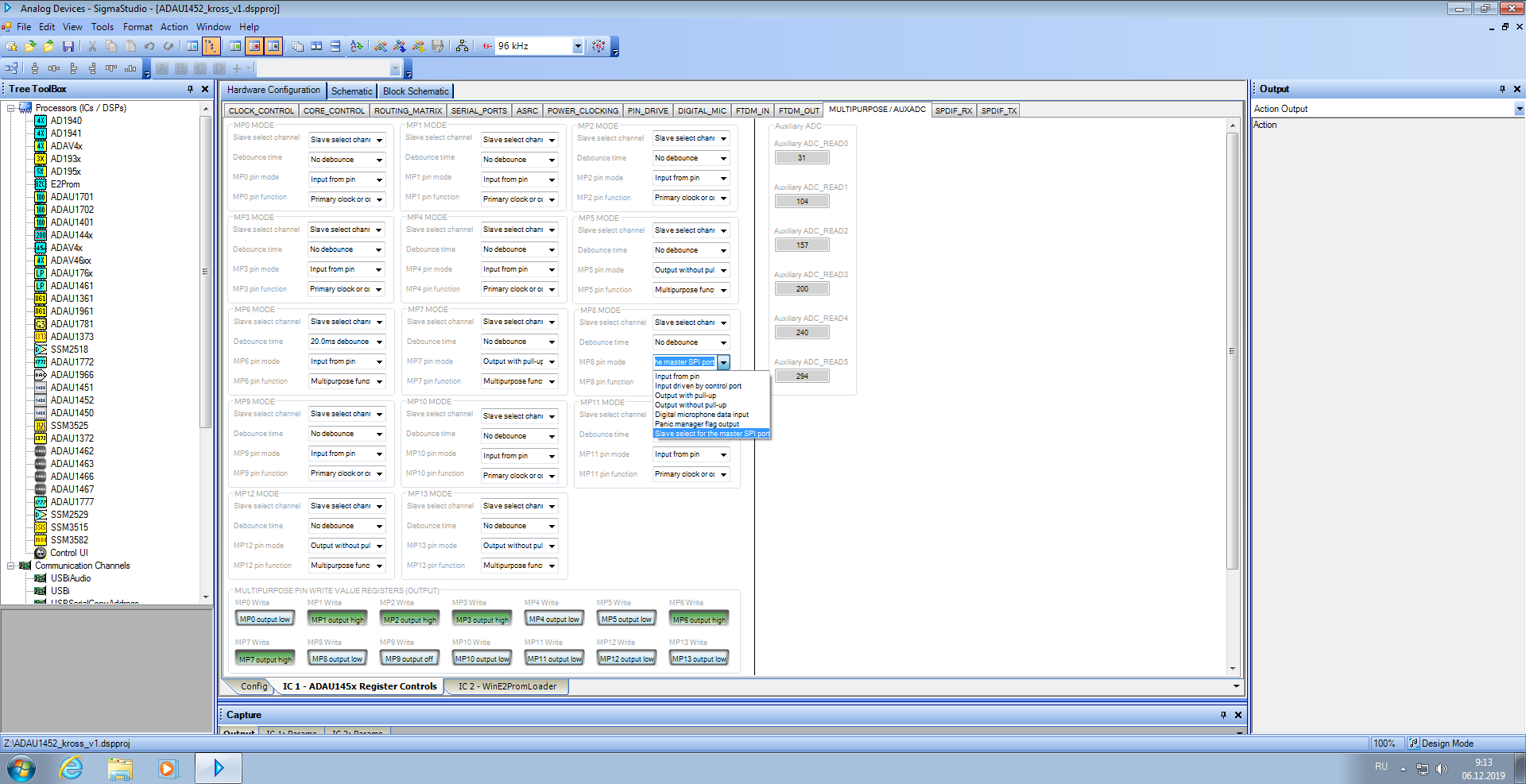1526x784 pixels.
Task: Click the network hierarchy icon in toolbar
Action: (463, 47)
